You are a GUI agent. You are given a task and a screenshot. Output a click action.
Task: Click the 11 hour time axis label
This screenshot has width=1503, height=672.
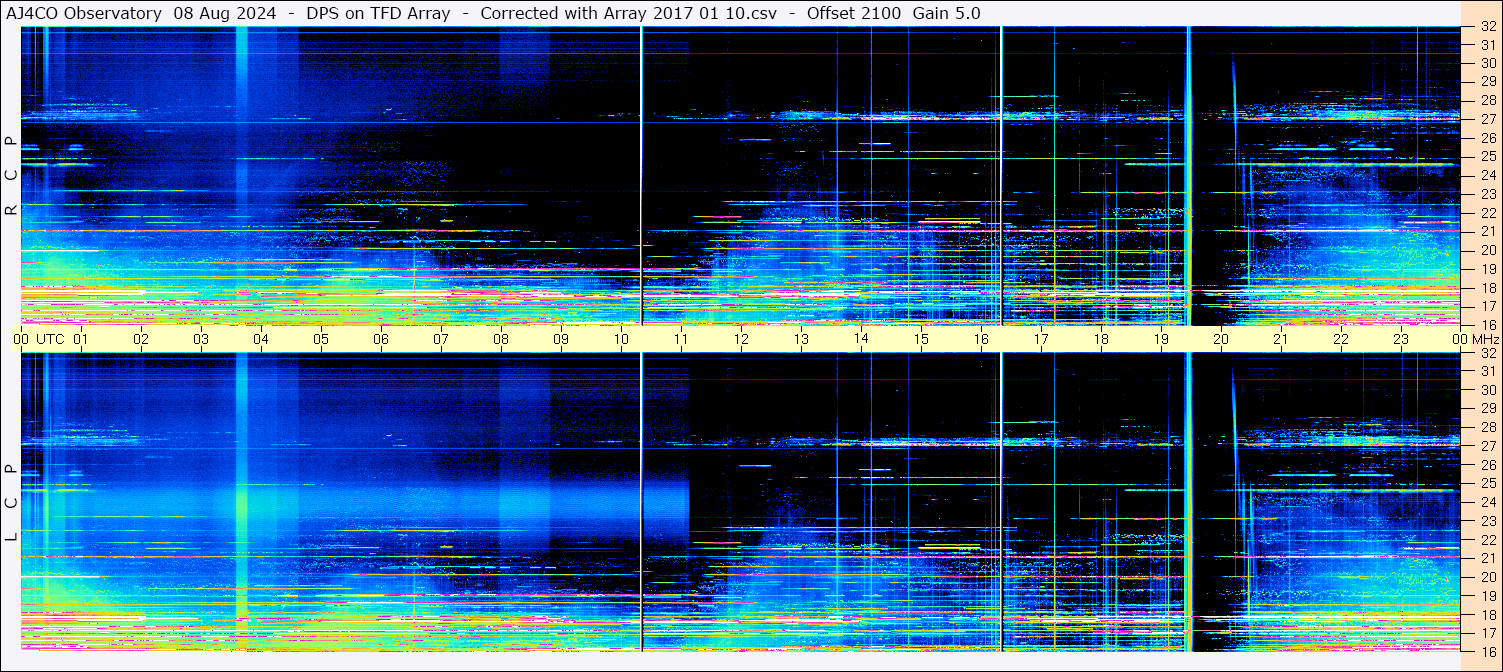coord(681,339)
